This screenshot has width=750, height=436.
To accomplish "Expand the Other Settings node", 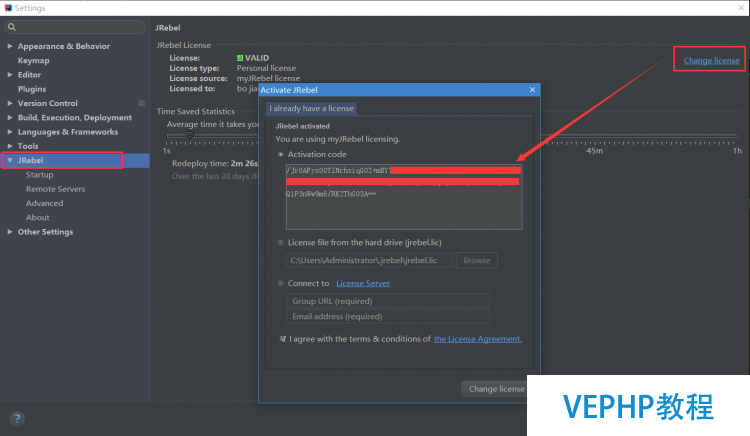I will [x=10, y=232].
